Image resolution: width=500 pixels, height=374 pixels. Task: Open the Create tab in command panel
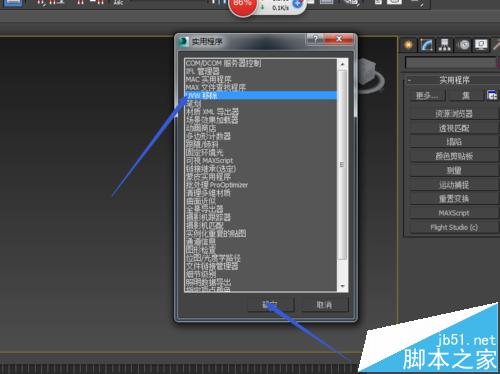click(408, 45)
